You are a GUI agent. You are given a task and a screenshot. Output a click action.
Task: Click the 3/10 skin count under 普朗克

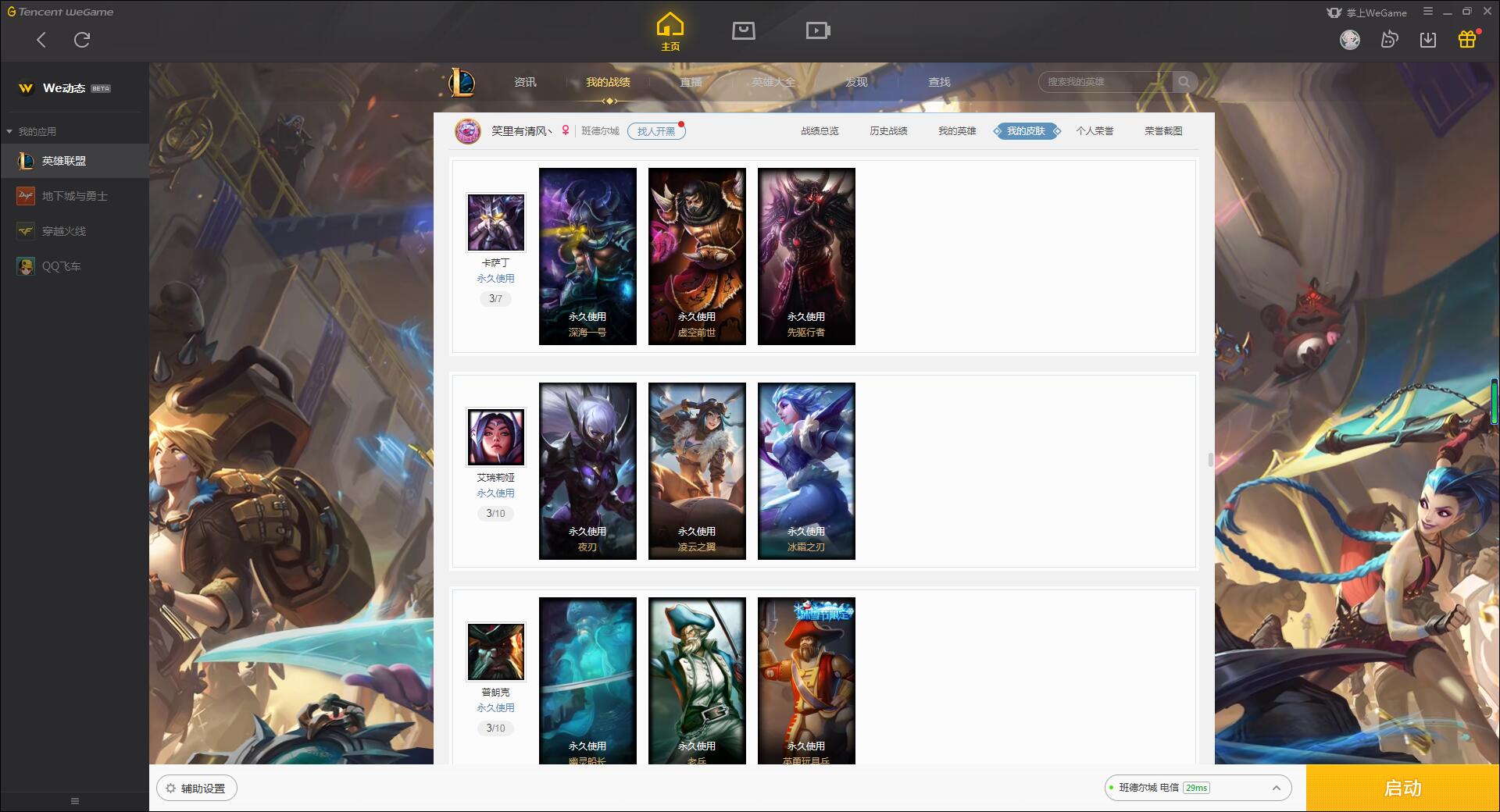click(x=495, y=728)
